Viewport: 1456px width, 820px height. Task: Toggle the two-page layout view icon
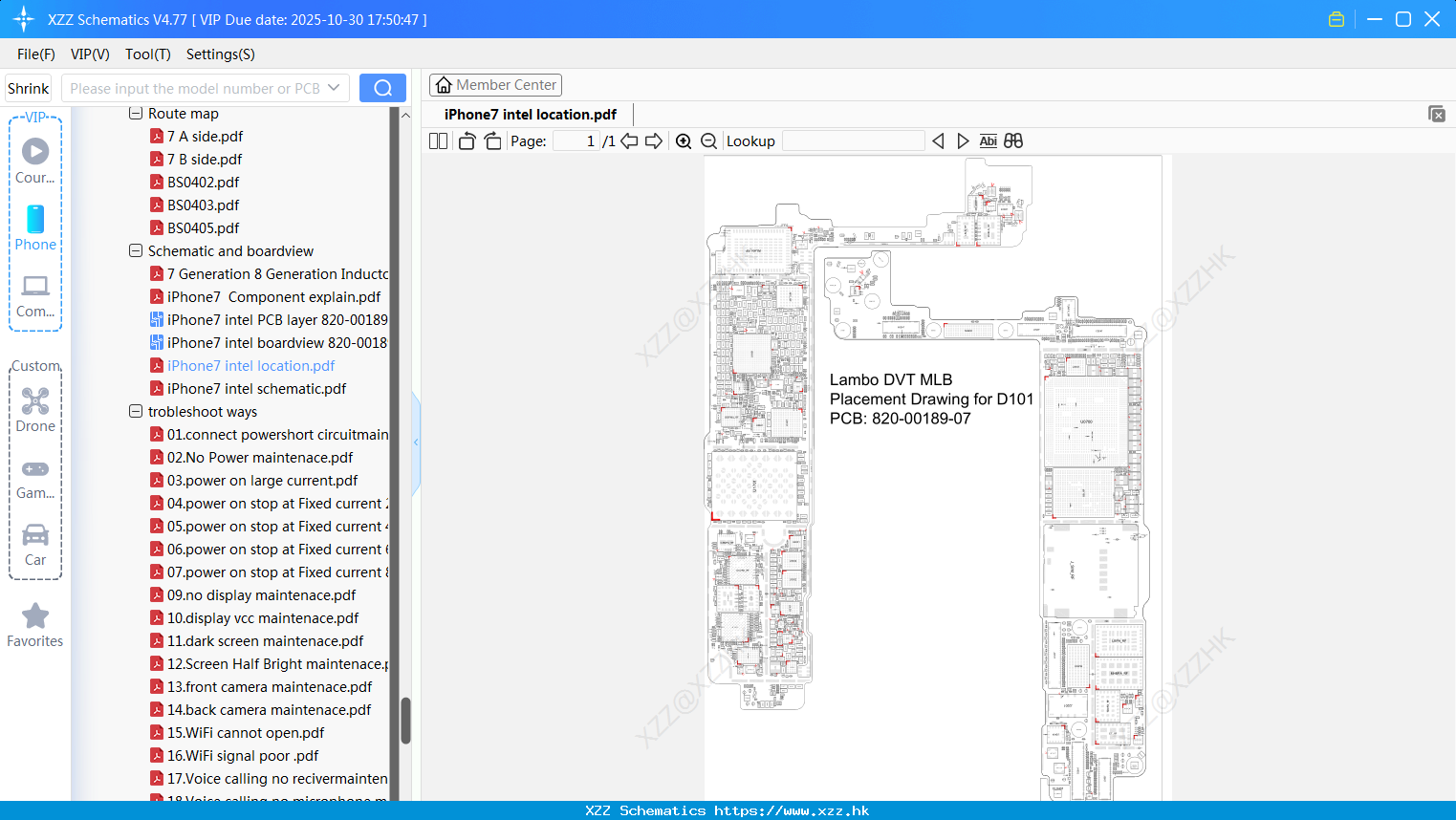click(x=438, y=141)
